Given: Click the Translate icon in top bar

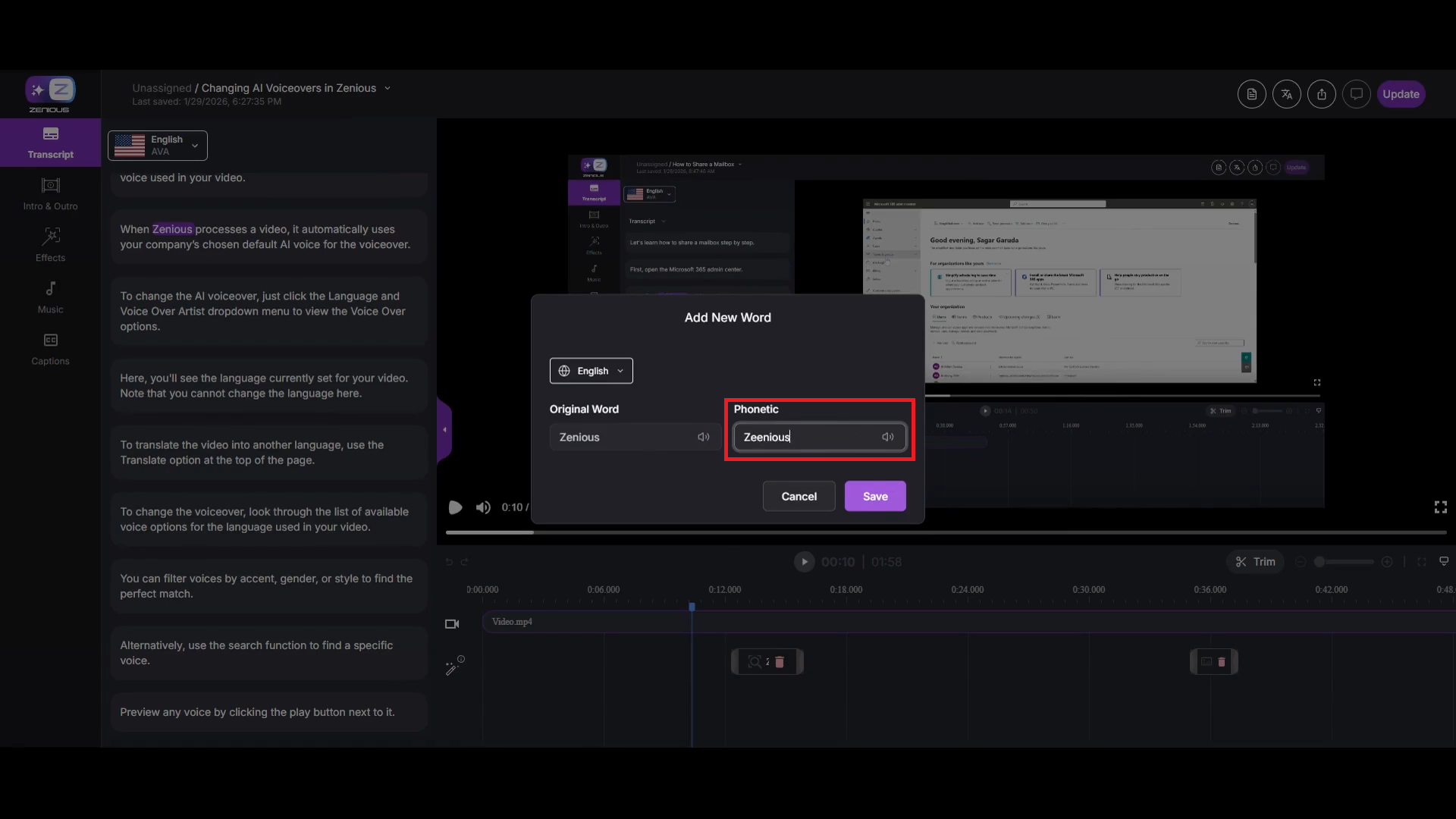Looking at the screenshot, I should coord(1286,94).
